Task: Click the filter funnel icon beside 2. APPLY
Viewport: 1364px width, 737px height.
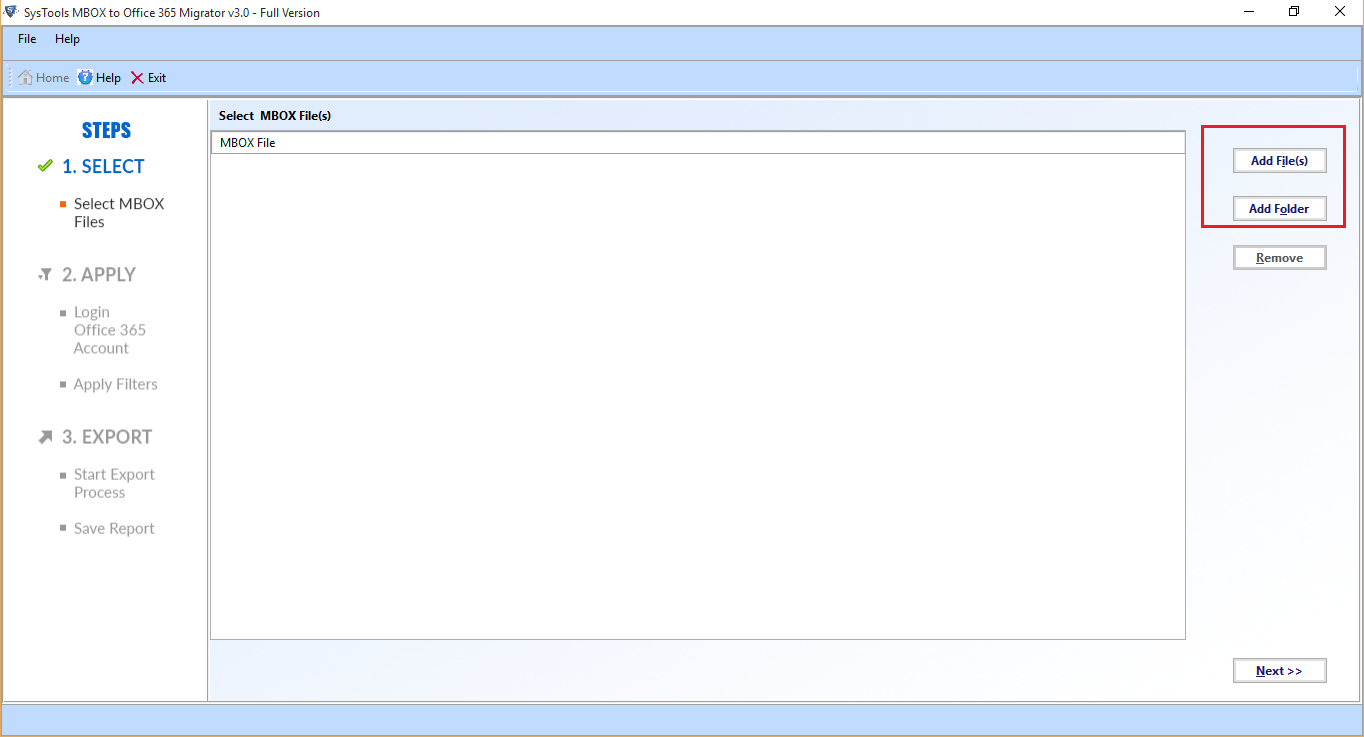Action: (x=45, y=275)
